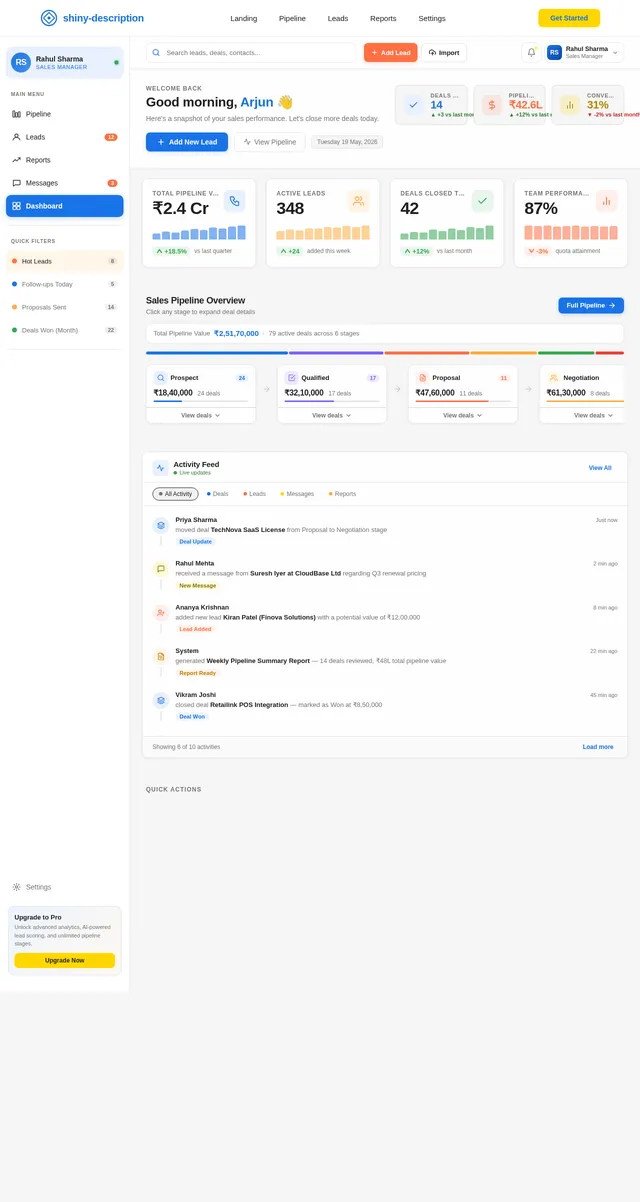The height and width of the screenshot is (1202, 640).
Task: Select the All Activity feed filter
Action: point(175,494)
